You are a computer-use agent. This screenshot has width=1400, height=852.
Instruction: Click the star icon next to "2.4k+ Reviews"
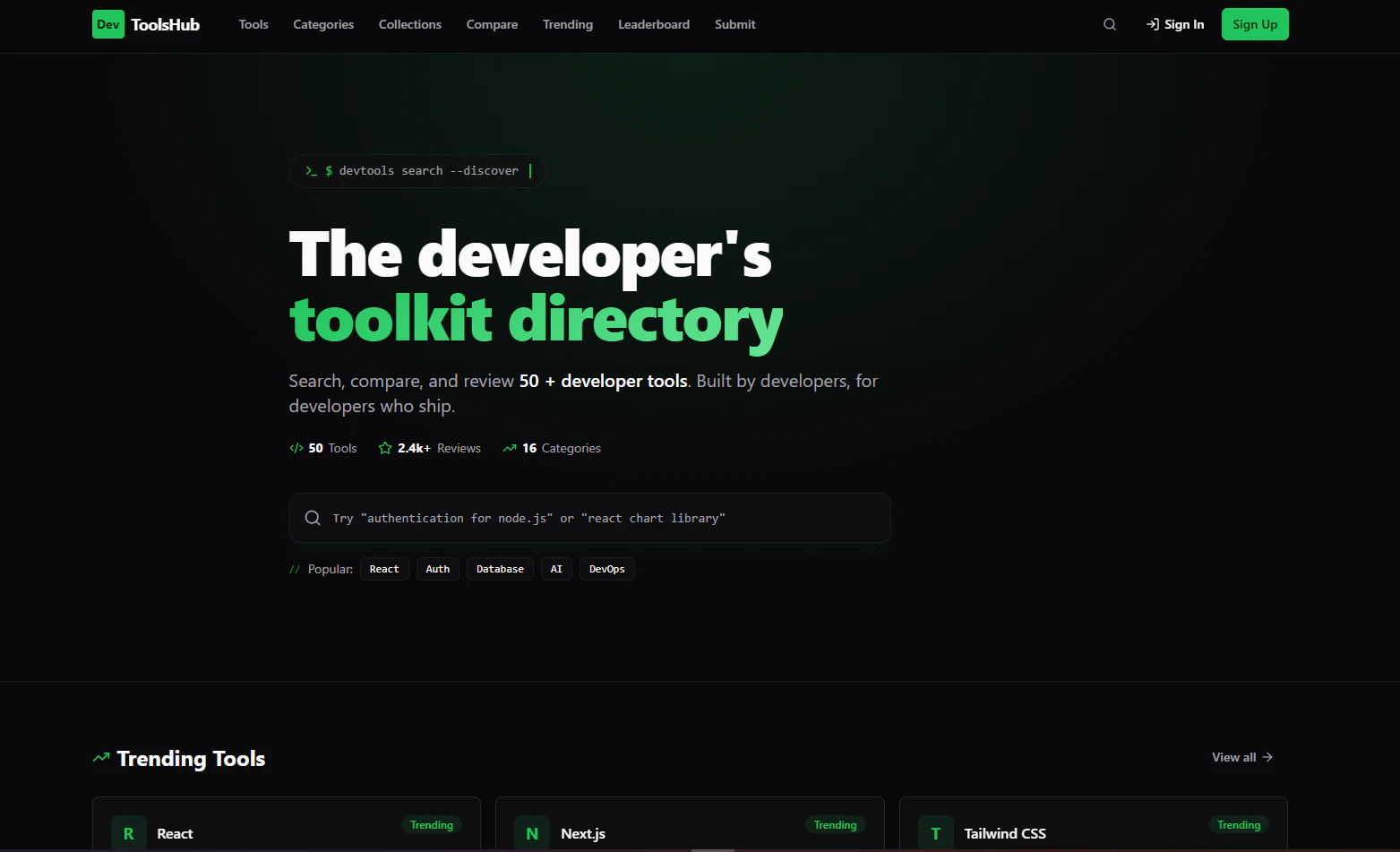pyautogui.click(x=384, y=447)
